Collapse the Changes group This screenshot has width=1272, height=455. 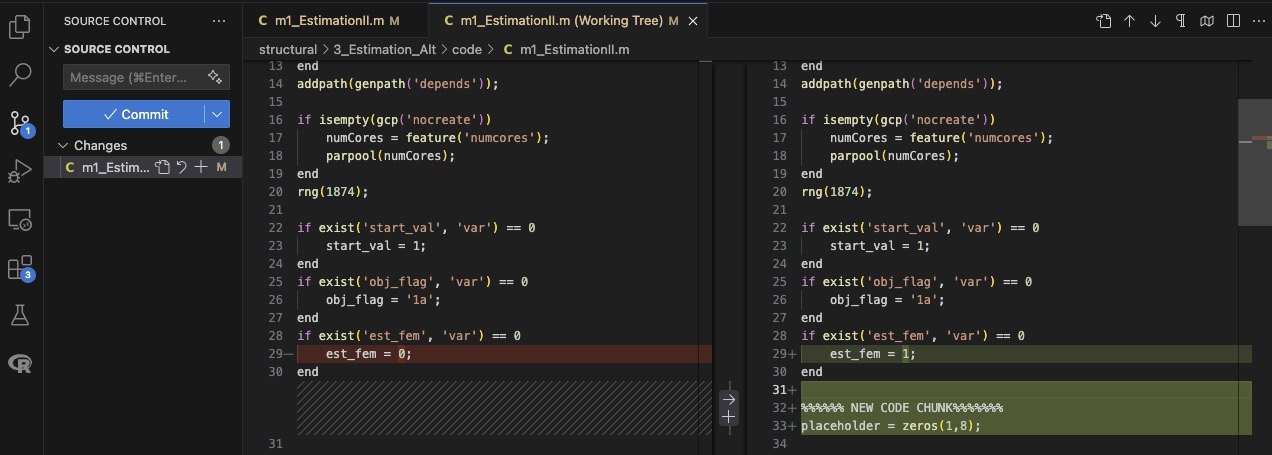pos(62,145)
